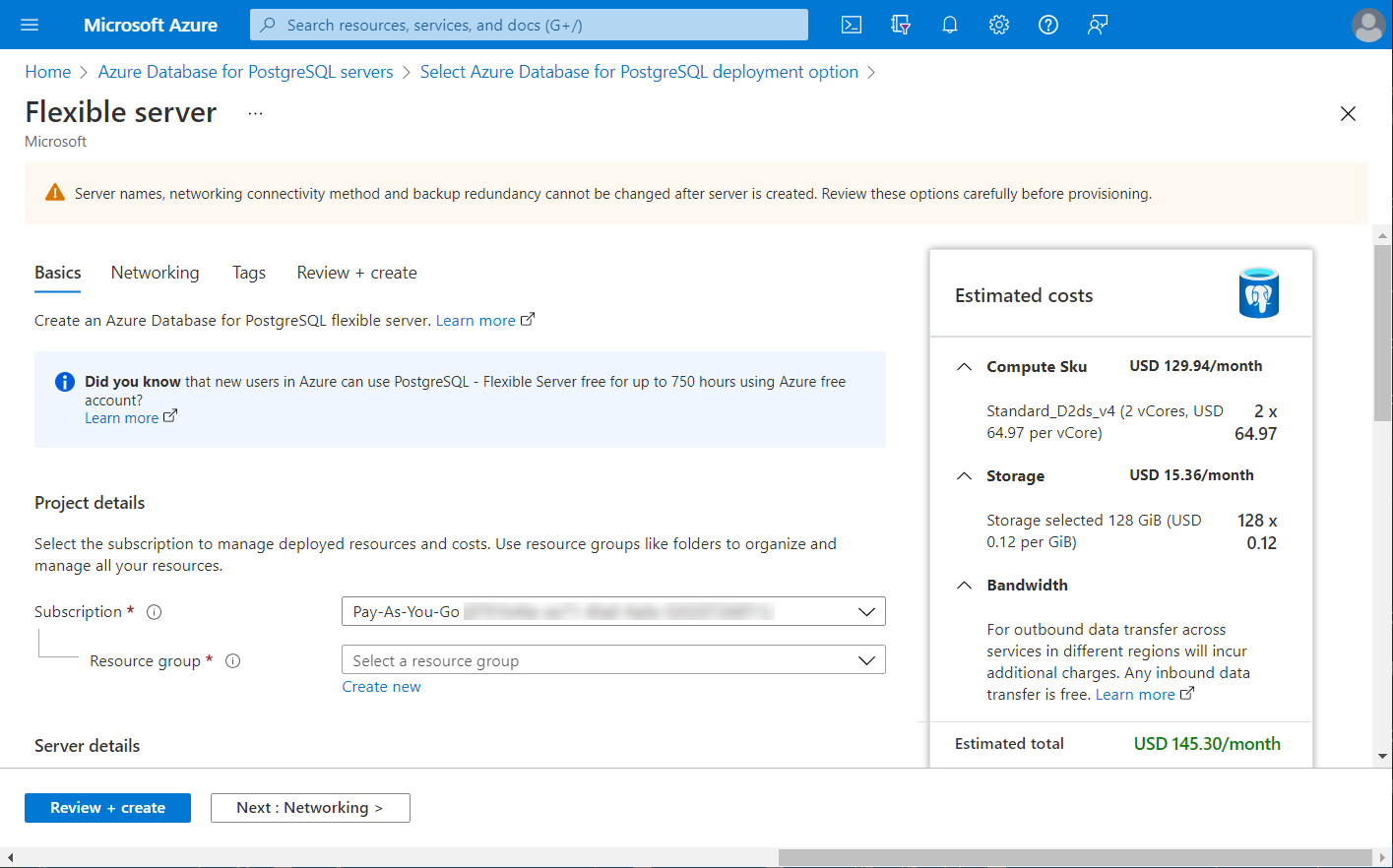The height and width of the screenshot is (868, 1393).
Task: Click the horizontal scrollbar right arrow
Action: point(1382,857)
